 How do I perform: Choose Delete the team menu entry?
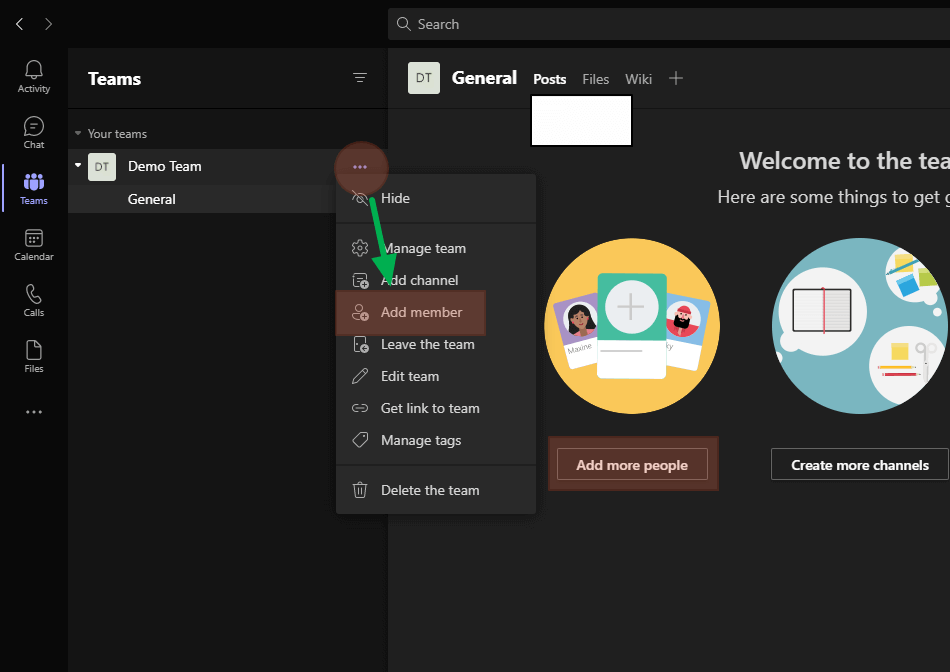tap(436, 490)
